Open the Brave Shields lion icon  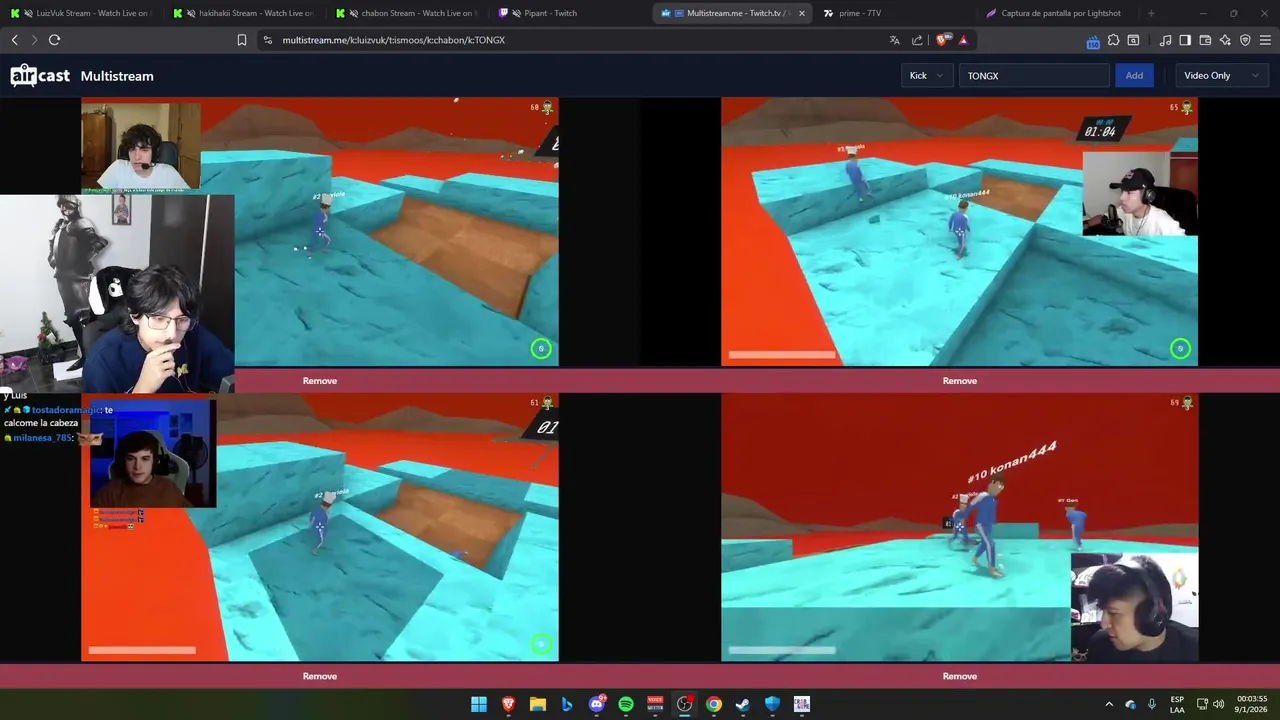click(942, 40)
